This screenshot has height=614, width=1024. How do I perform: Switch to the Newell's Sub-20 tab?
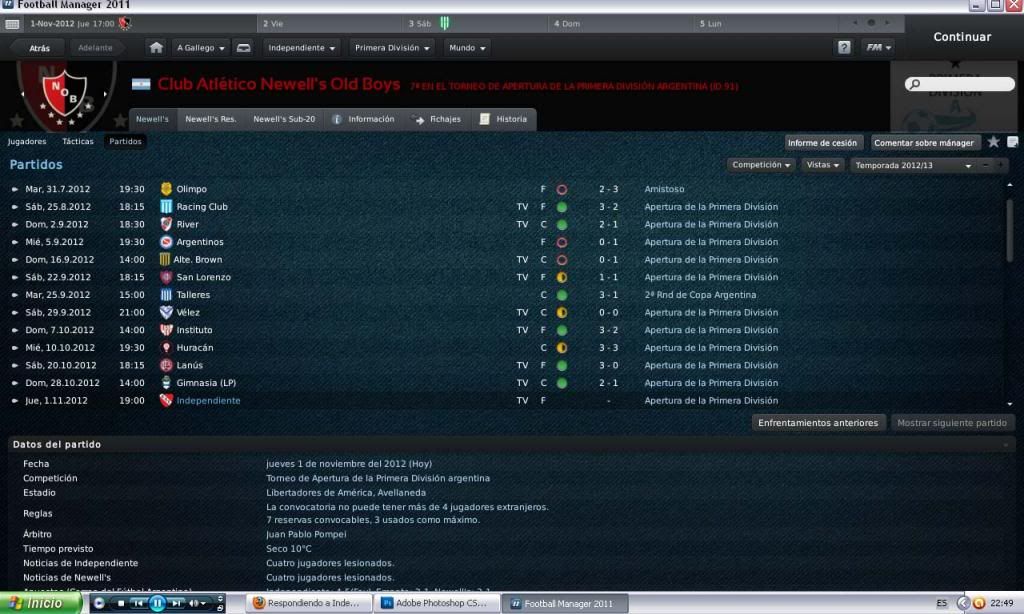[x=284, y=119]
